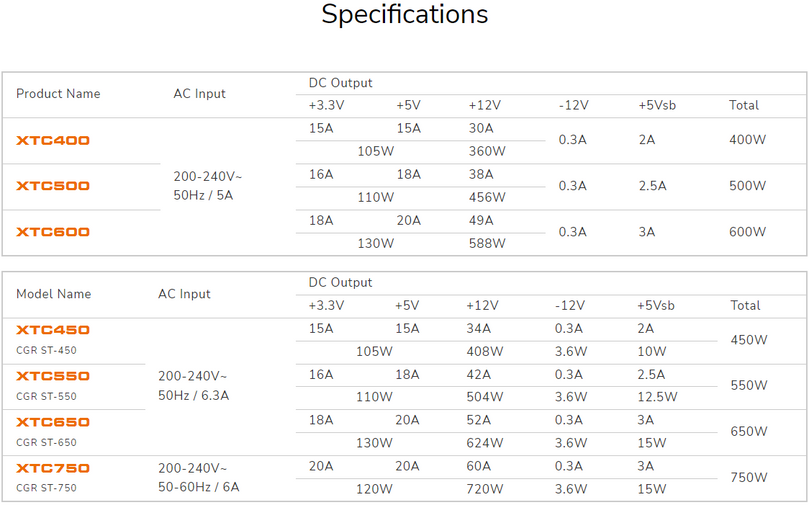
Task: Click the CGR ST-450 subtitle text
Action: click(46, 350)
